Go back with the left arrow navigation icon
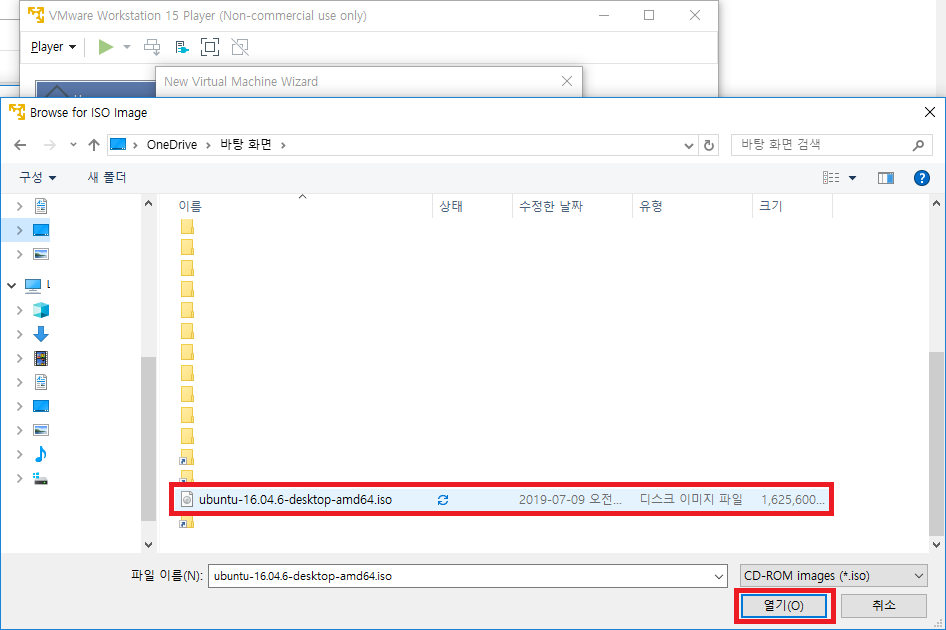This screenshot has width=946, height=630. tap(20, 145)
